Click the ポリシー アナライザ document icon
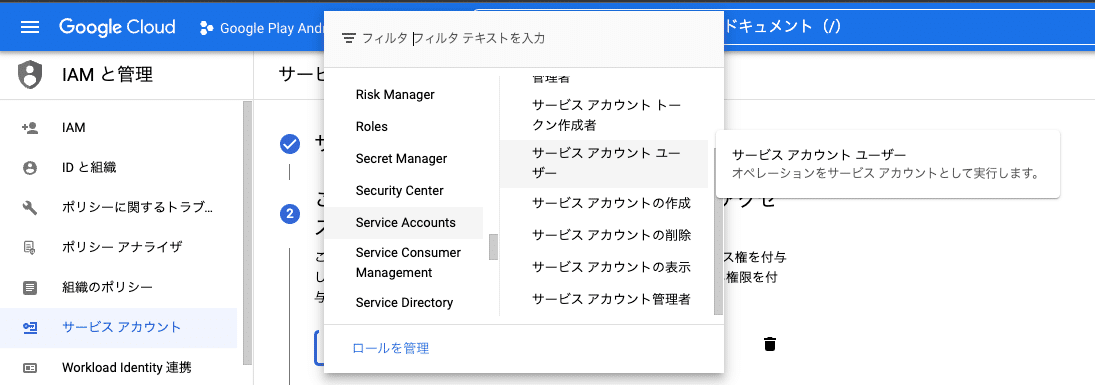 29,247
